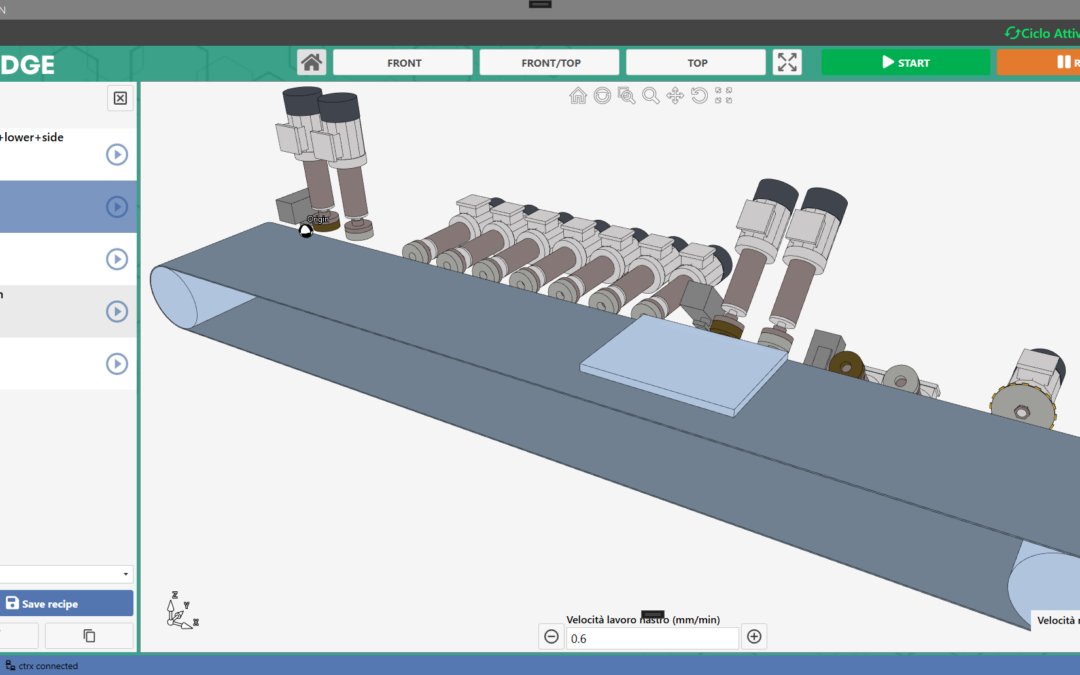Play the +lower+side recipe
Image resolution: width=1080 pixels, height=675 pixels.
coord(117,155)
